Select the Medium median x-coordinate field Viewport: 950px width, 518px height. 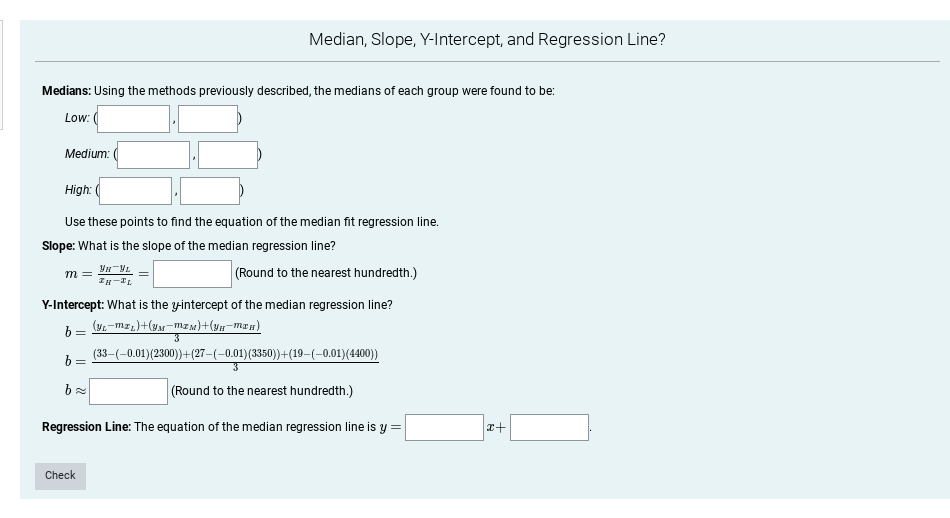tap(154, 155)
